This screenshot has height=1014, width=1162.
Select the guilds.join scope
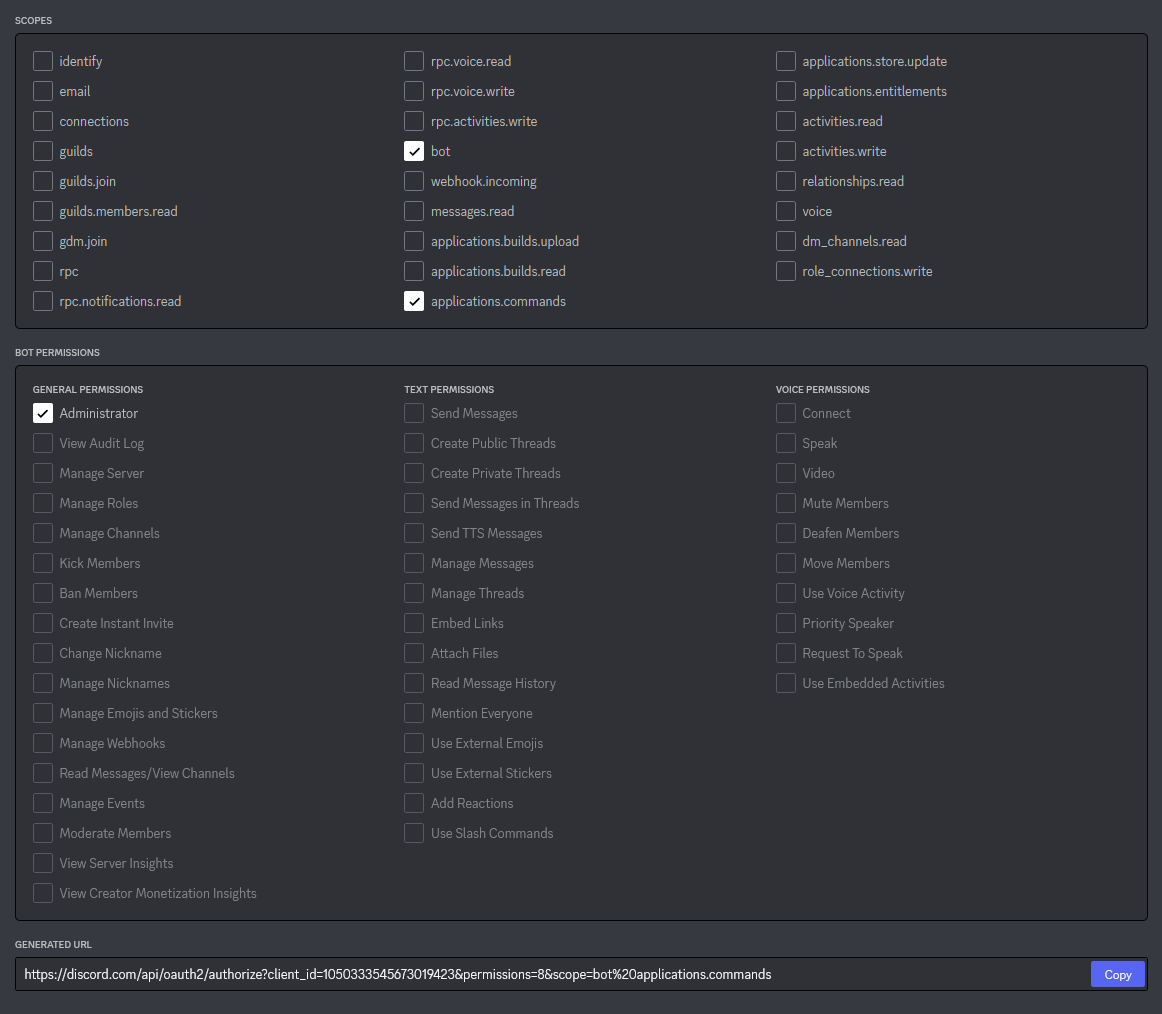coord(43,181)
